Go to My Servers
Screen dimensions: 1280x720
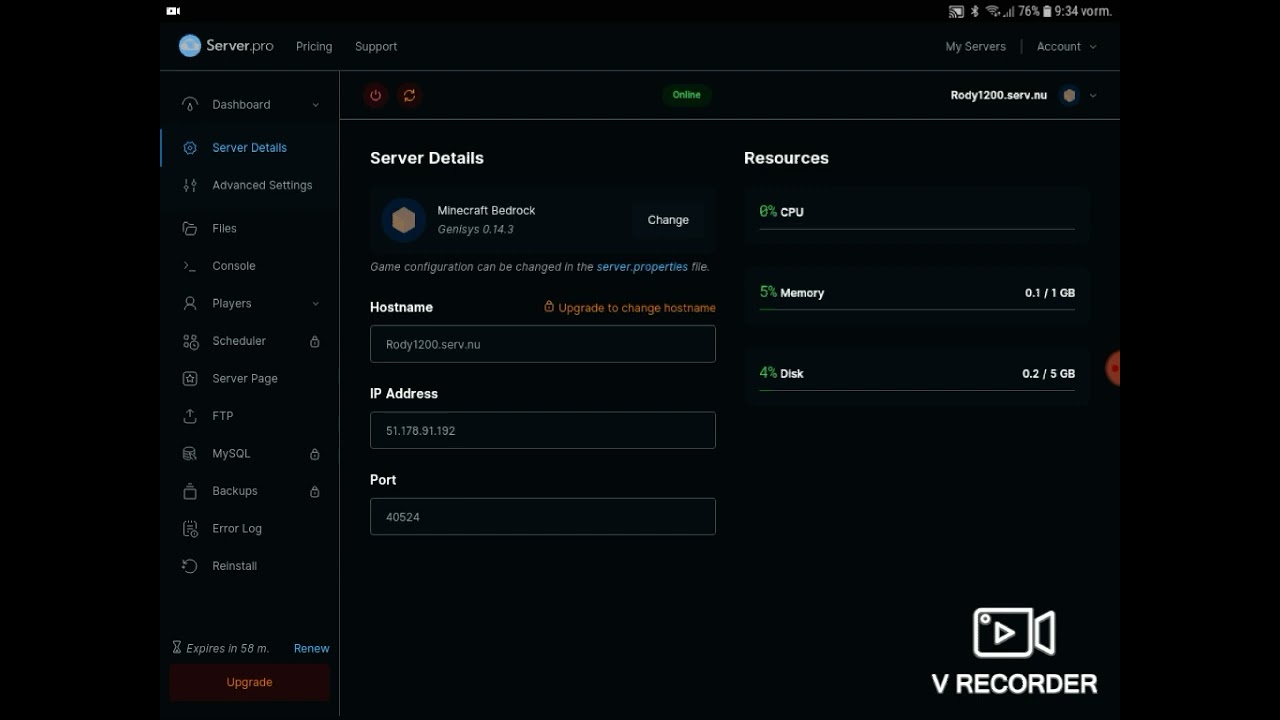click(x=976, y=47)
